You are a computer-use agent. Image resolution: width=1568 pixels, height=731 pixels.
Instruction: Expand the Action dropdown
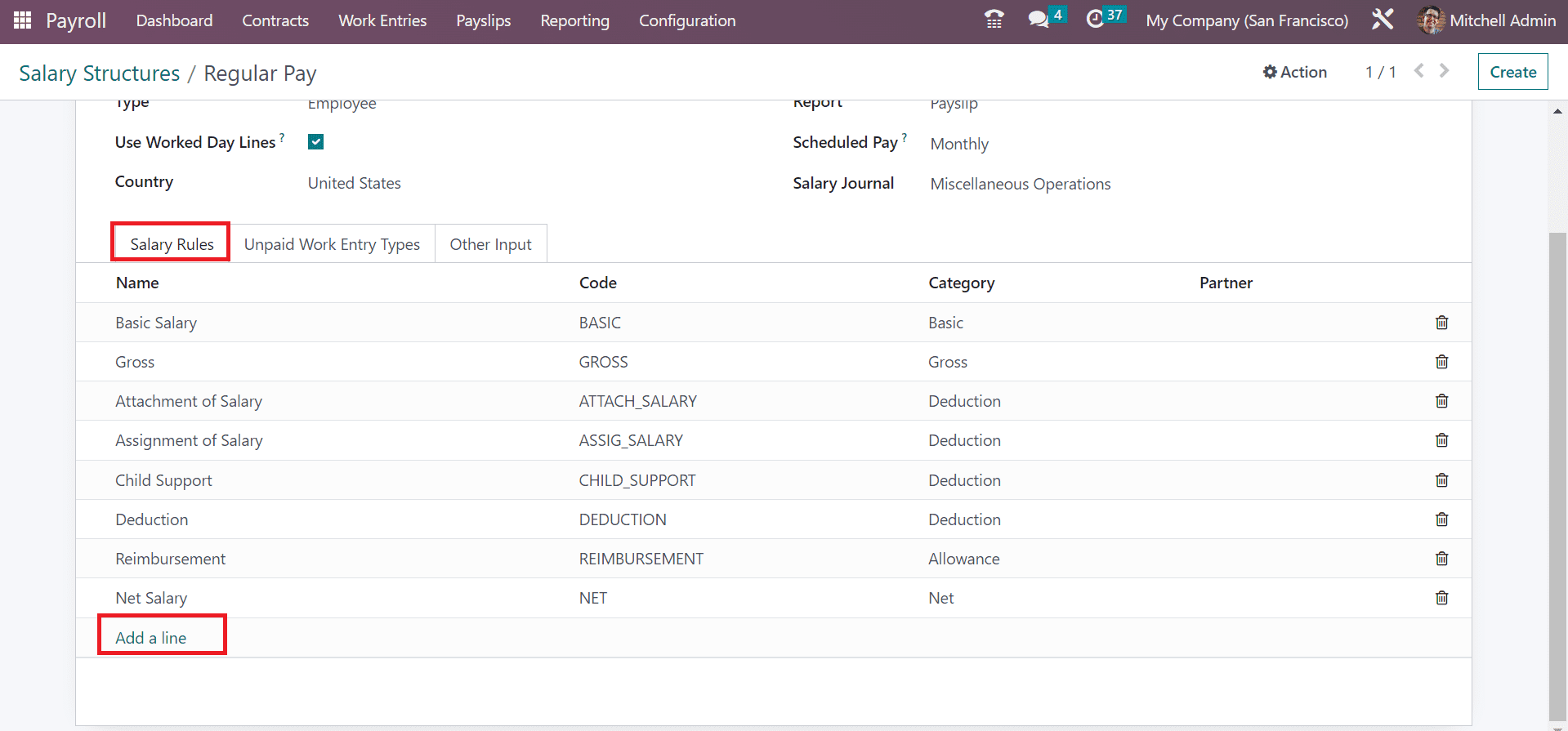(1294, 72)
